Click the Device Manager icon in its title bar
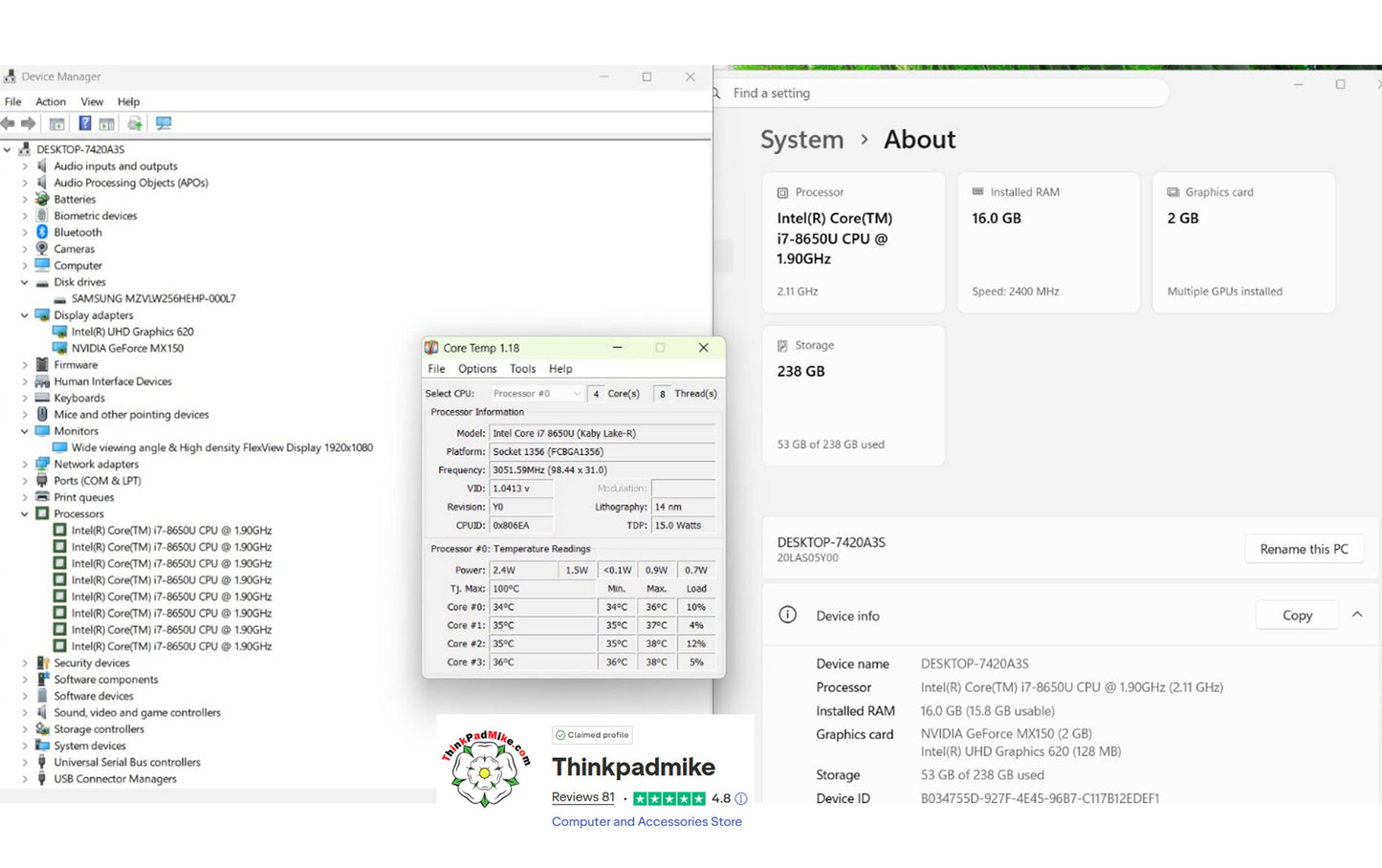Screen dimensions: 1382x868 (10, 76)
